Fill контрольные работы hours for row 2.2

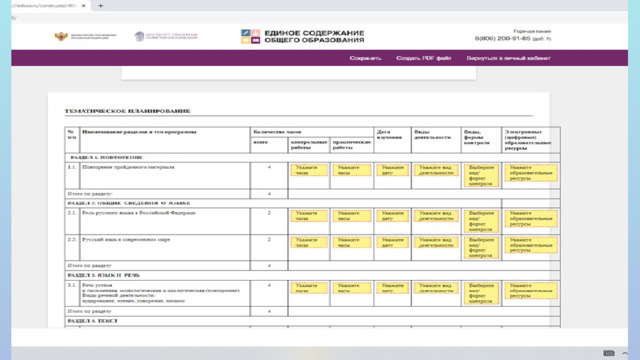click(x=309, y=242)
